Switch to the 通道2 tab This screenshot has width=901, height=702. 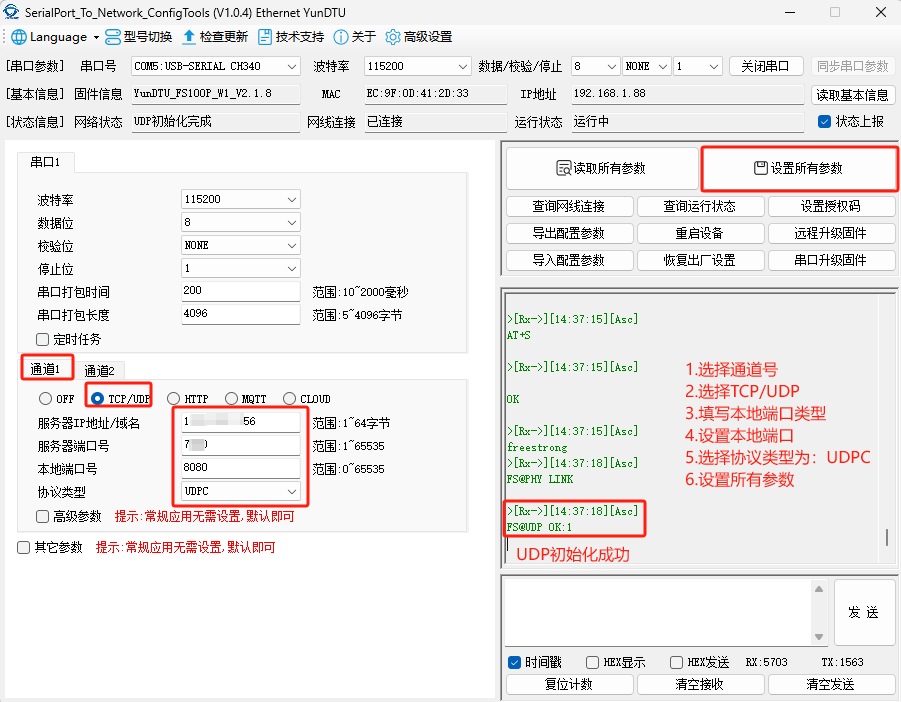click(99, 371)
